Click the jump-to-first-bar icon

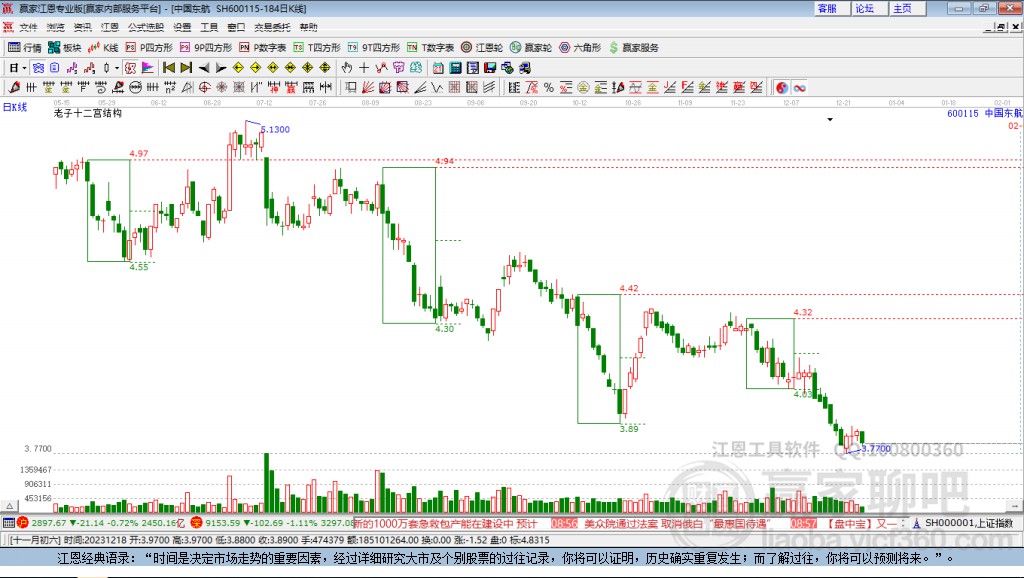click(168, 68)
